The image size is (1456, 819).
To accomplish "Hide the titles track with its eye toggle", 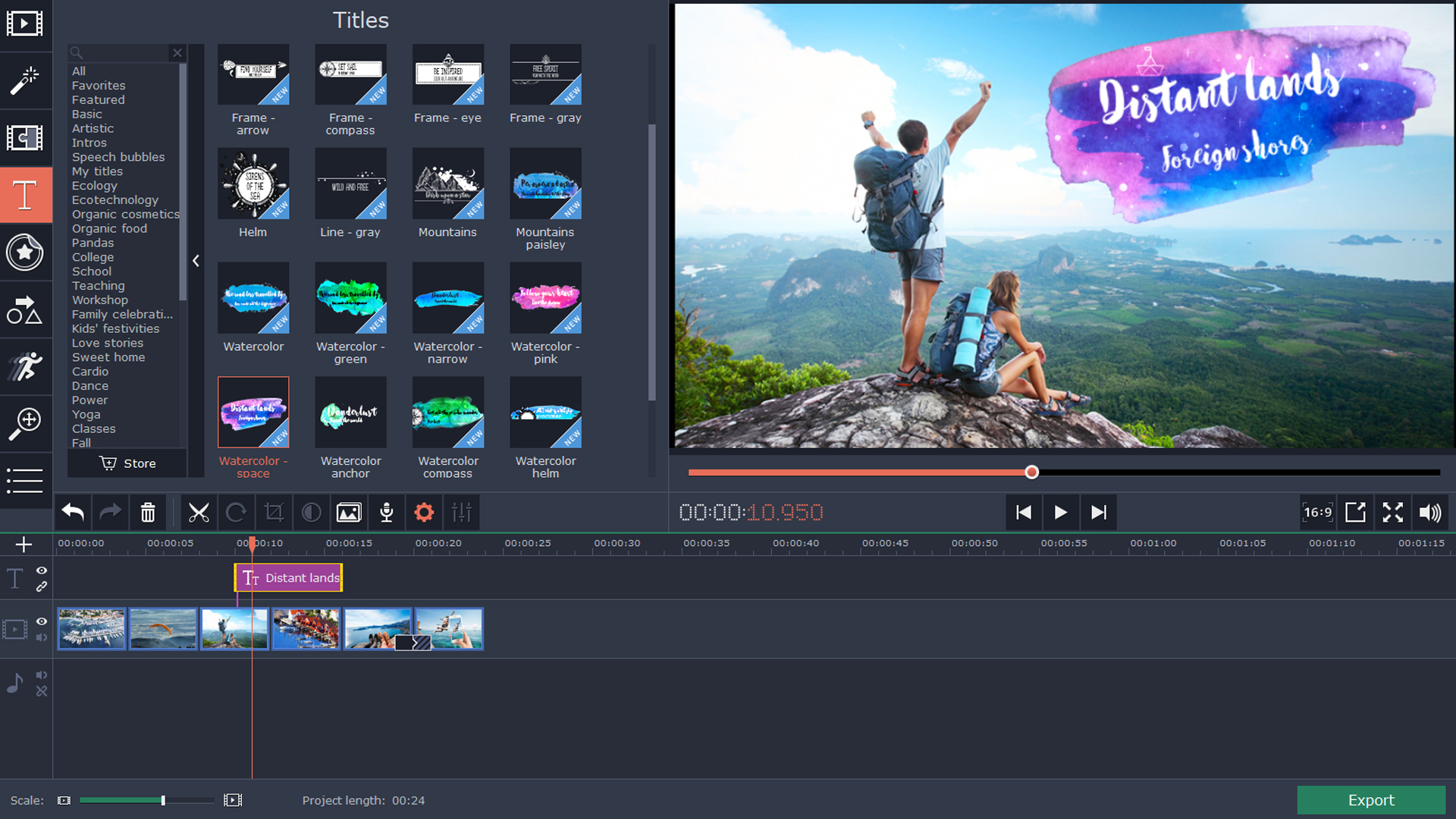I will click(42, 571).
